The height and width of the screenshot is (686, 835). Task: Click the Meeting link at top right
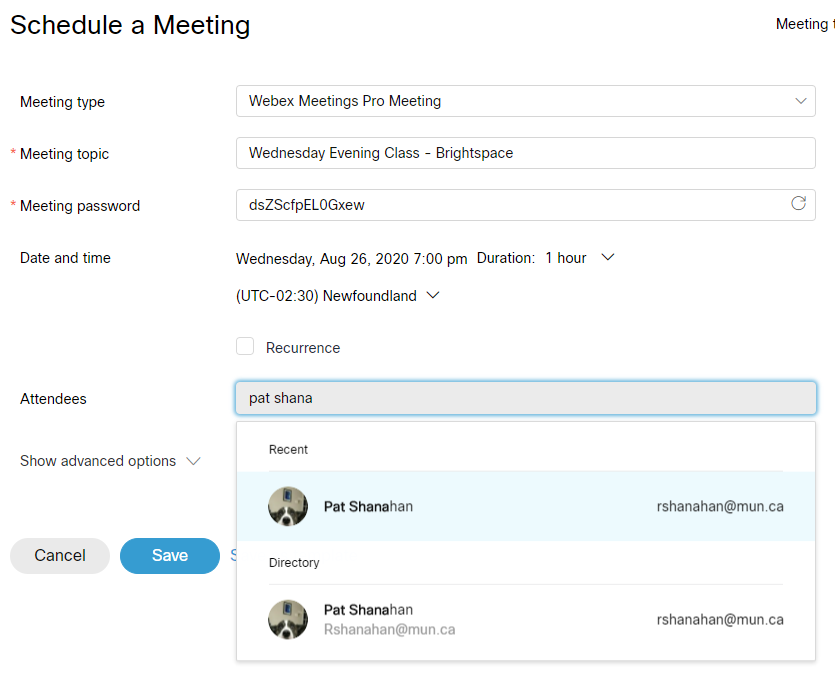[804, 24]
